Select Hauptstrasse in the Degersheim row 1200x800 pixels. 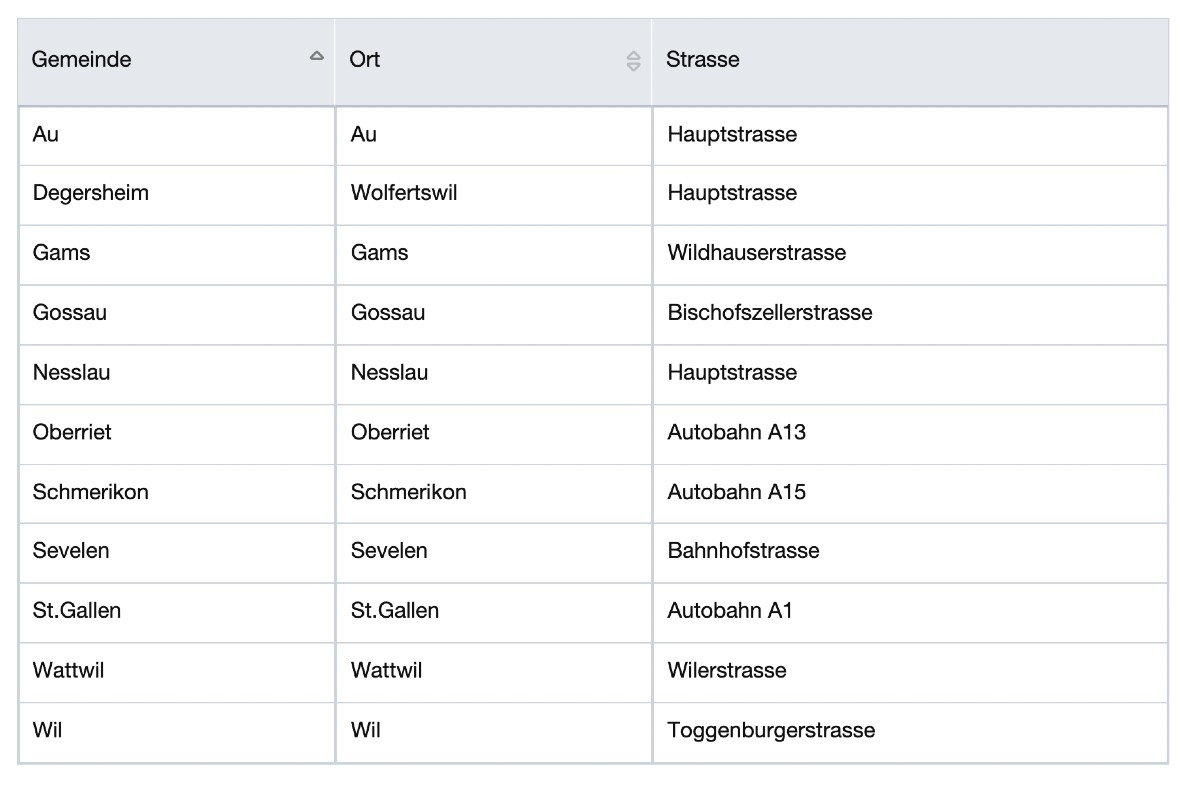[x=732, y=193]
